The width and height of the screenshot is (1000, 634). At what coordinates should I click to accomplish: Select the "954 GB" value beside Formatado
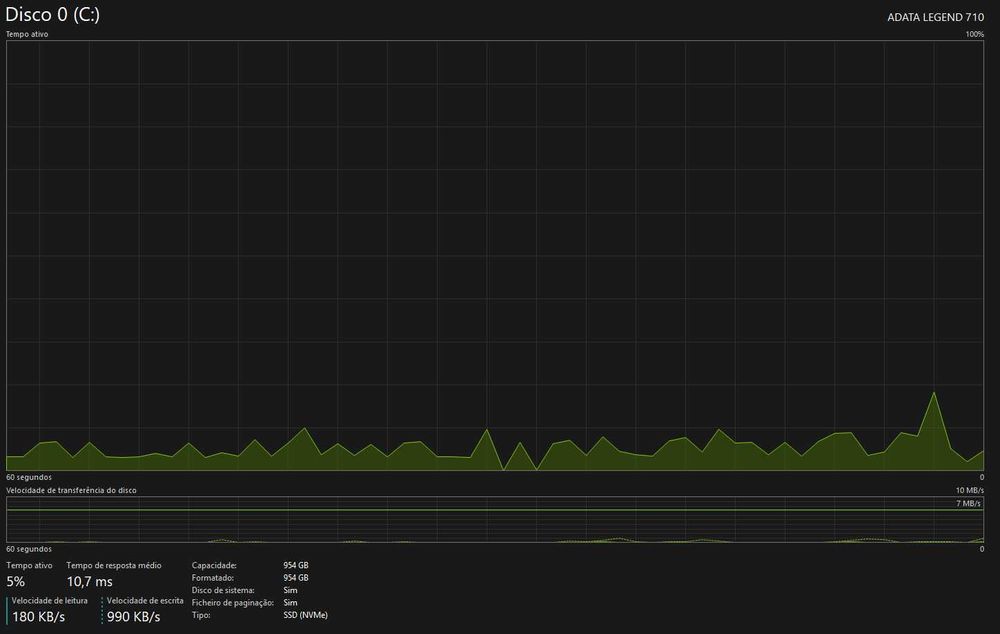click(296, 578)
